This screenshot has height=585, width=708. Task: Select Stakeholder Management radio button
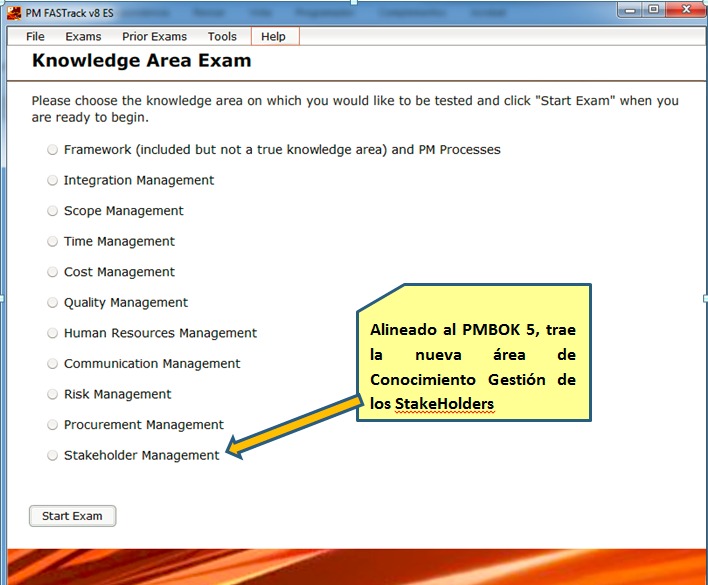(52, 455)
